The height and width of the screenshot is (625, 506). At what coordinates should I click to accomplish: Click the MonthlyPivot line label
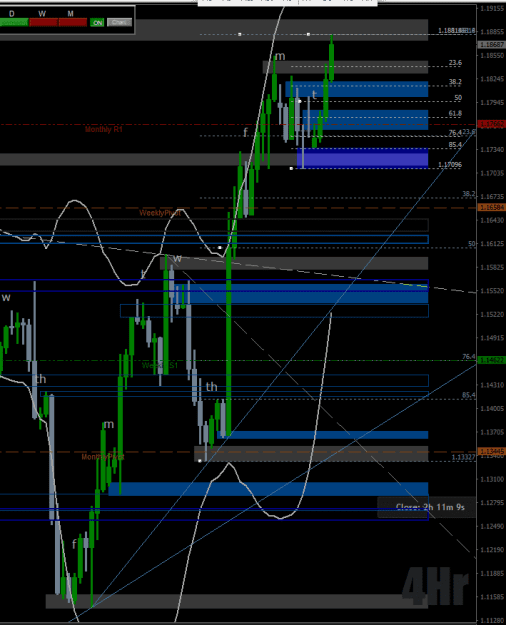tap(103, 457)
